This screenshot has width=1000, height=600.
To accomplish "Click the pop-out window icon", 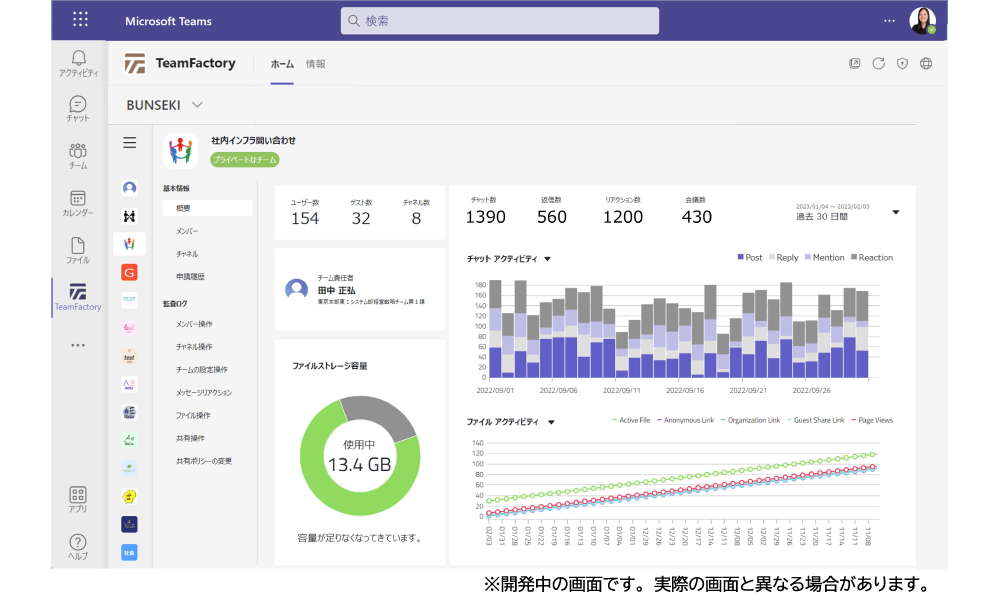I will (854, 64).
